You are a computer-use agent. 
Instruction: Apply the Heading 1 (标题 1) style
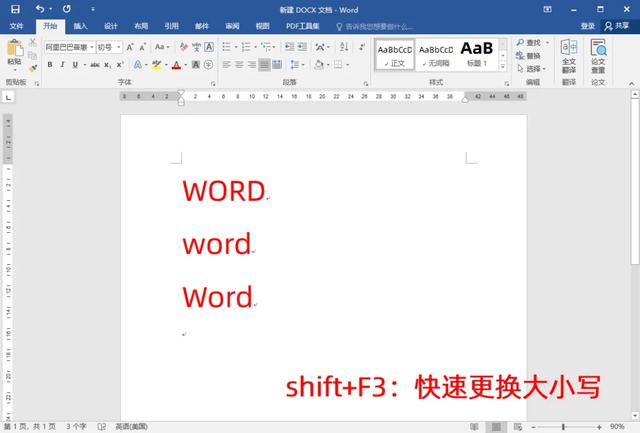477,56
